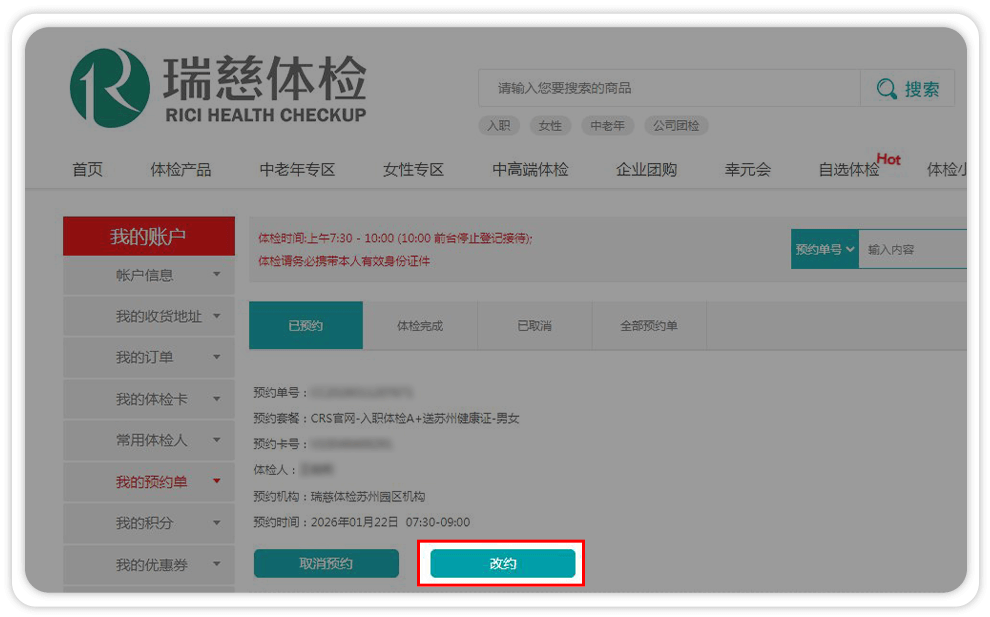Screen dimensions: 990x617
Task: Switch to the 全部预约单 tab
Action: (649, 326)
